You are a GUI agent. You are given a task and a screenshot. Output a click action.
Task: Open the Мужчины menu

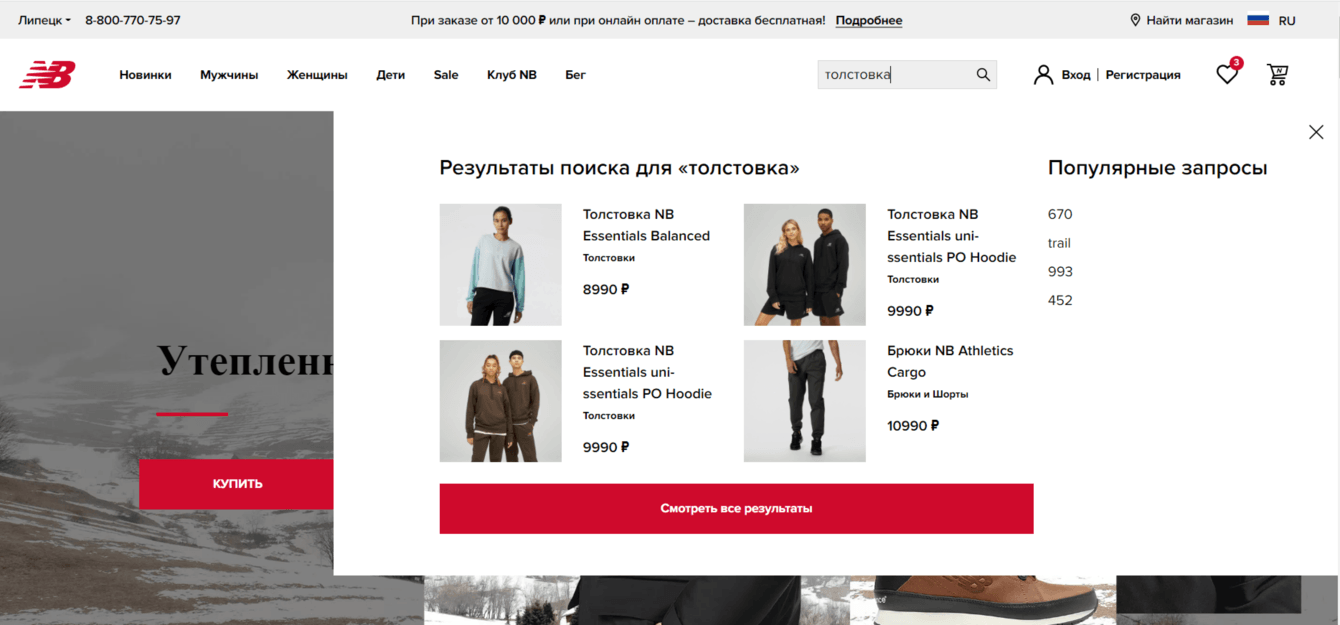tap(229, 75)
